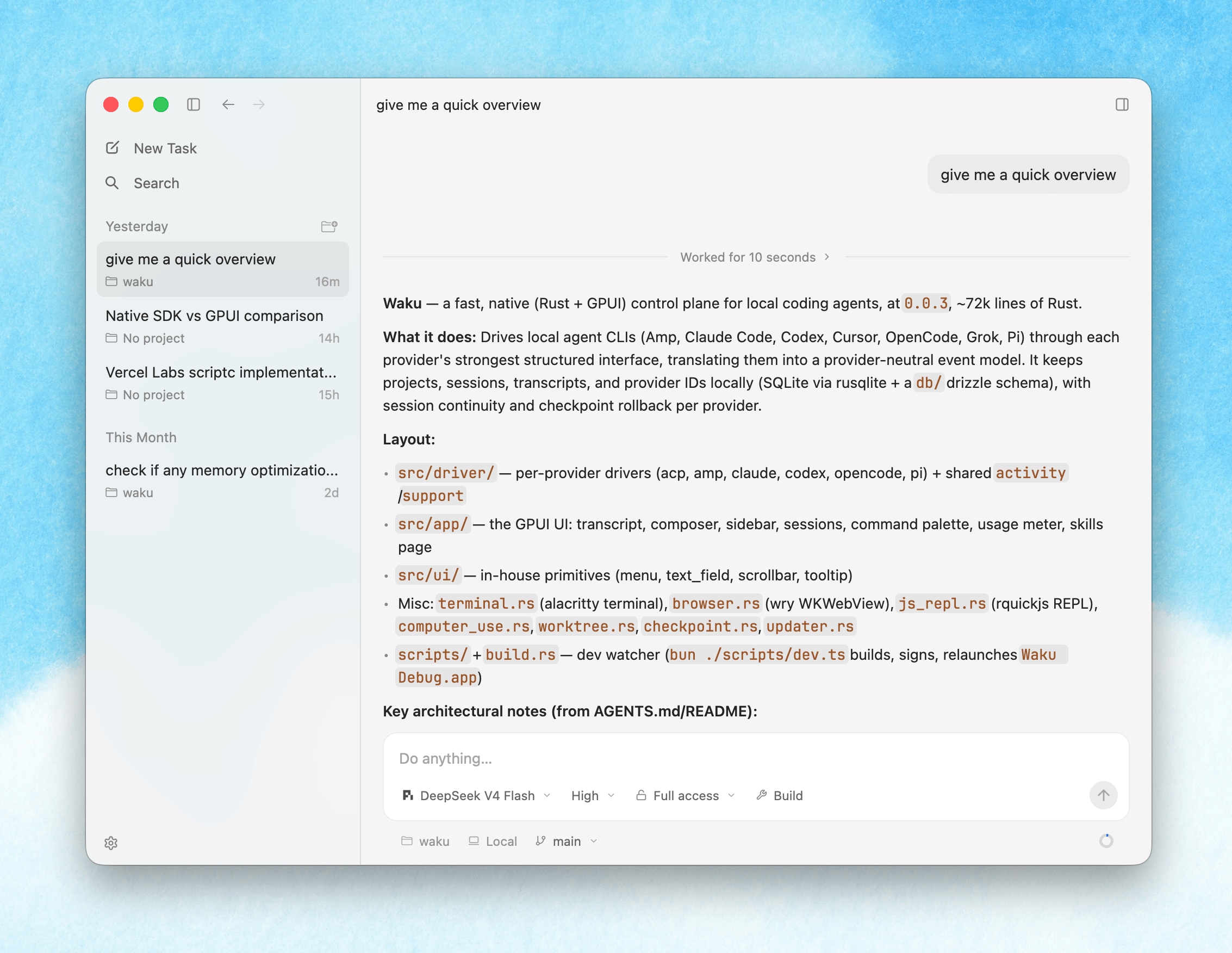Viewport: 1232px width, 953px height.
Task: Click the conversation title in the header
Action: [458, 105]
